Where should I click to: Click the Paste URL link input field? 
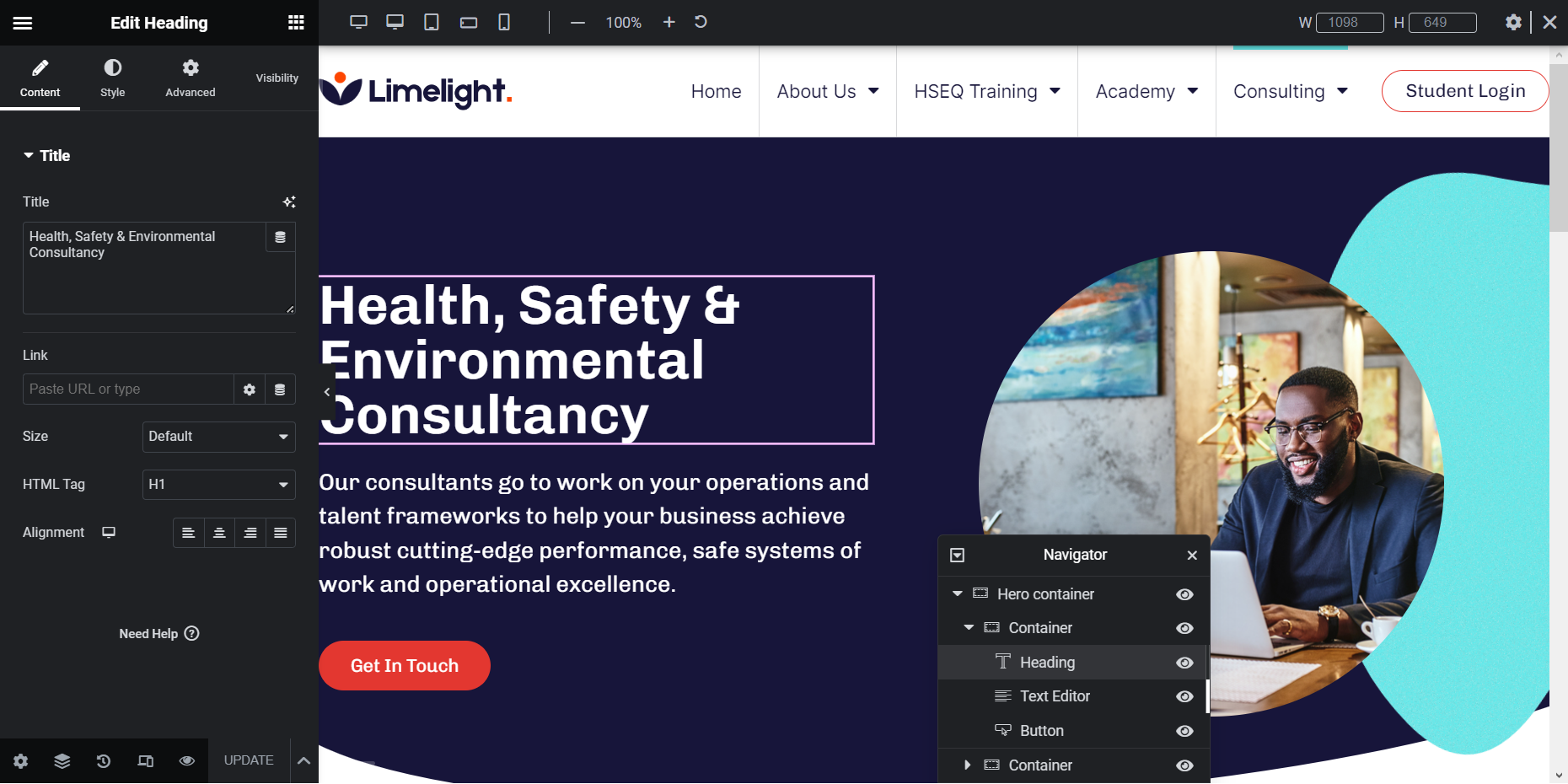coord(128,389)
